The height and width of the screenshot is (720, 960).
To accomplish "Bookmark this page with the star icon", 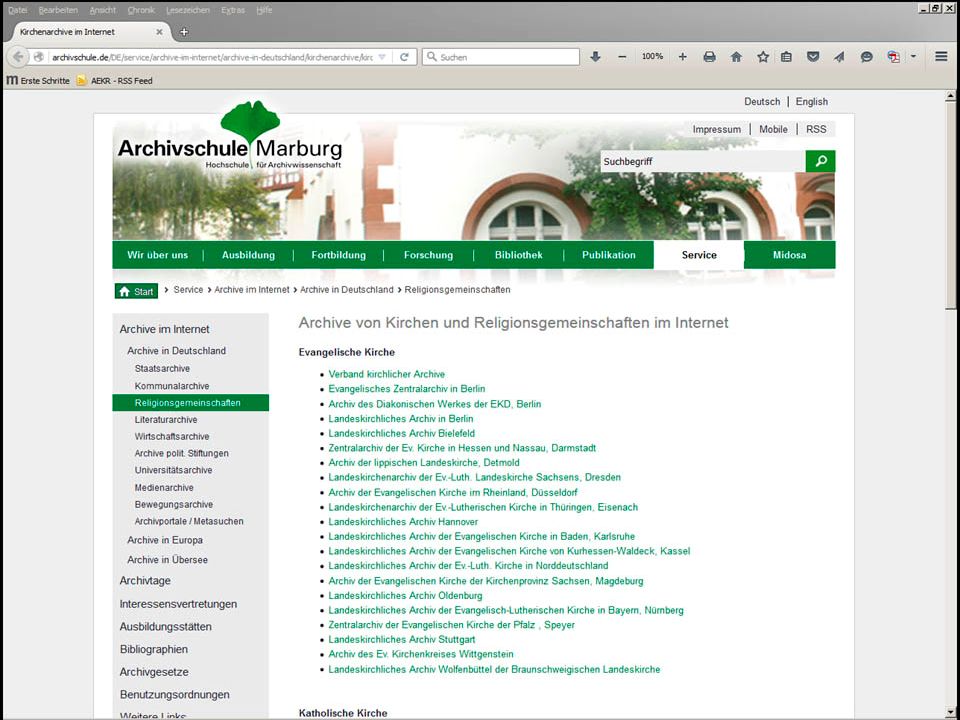I will click(763, 57).
